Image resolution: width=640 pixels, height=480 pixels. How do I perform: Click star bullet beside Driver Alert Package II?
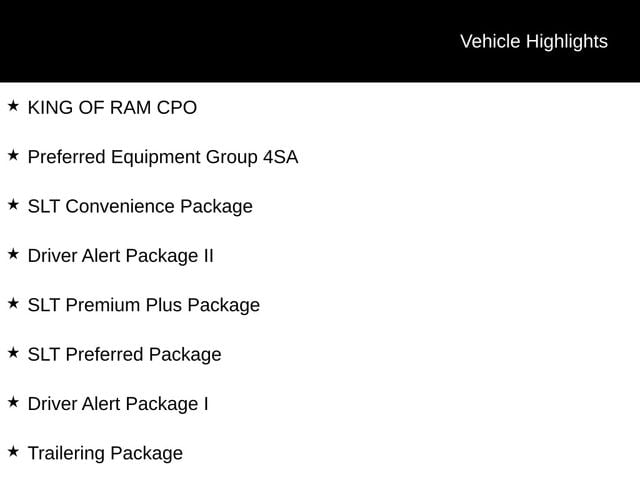(x=13, y=254)
